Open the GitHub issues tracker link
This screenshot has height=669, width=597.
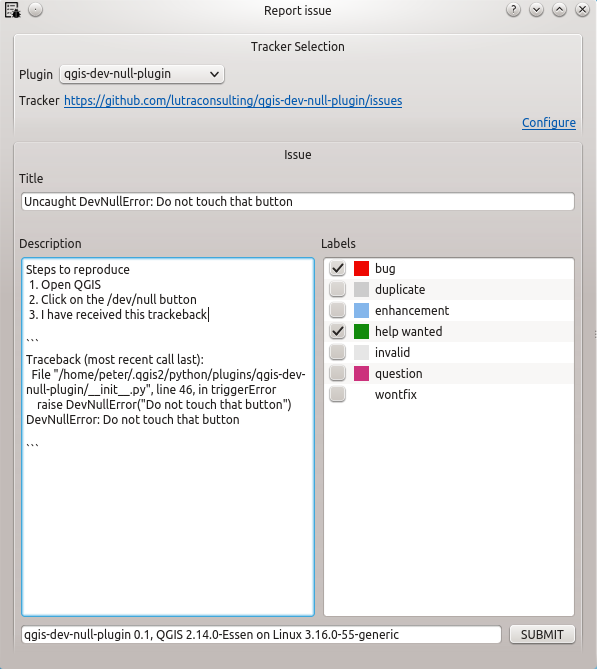click(x=233, y=101)
